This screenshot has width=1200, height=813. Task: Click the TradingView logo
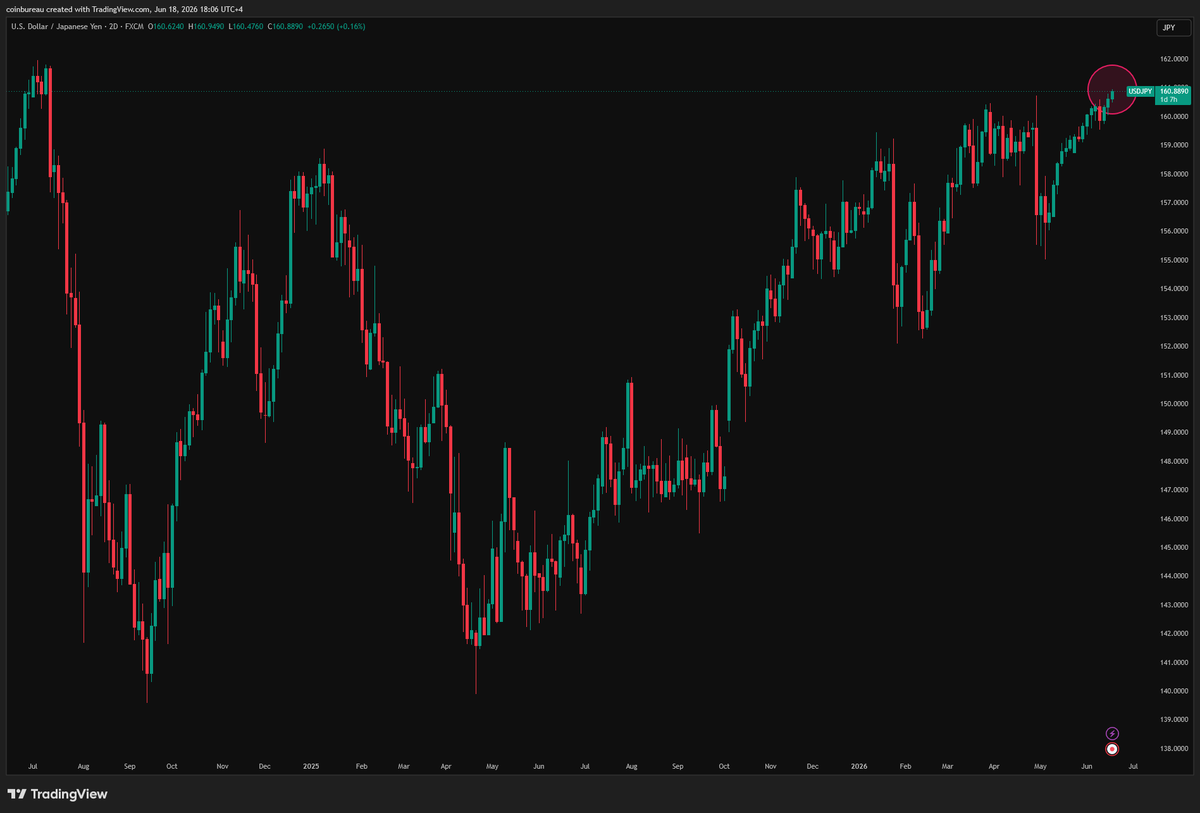pos(57,794)
